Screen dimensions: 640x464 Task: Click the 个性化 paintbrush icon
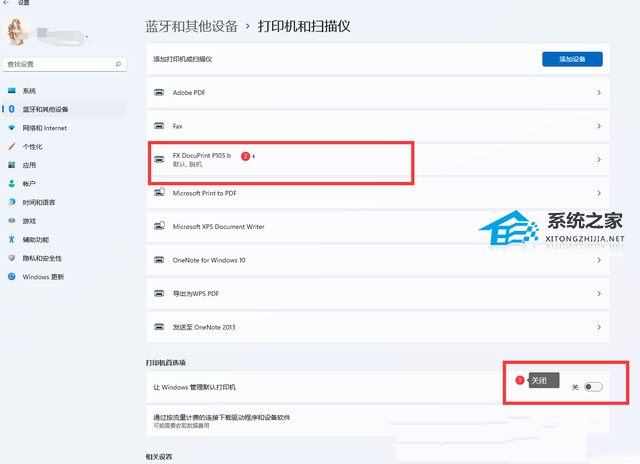(x=12, y=146)
